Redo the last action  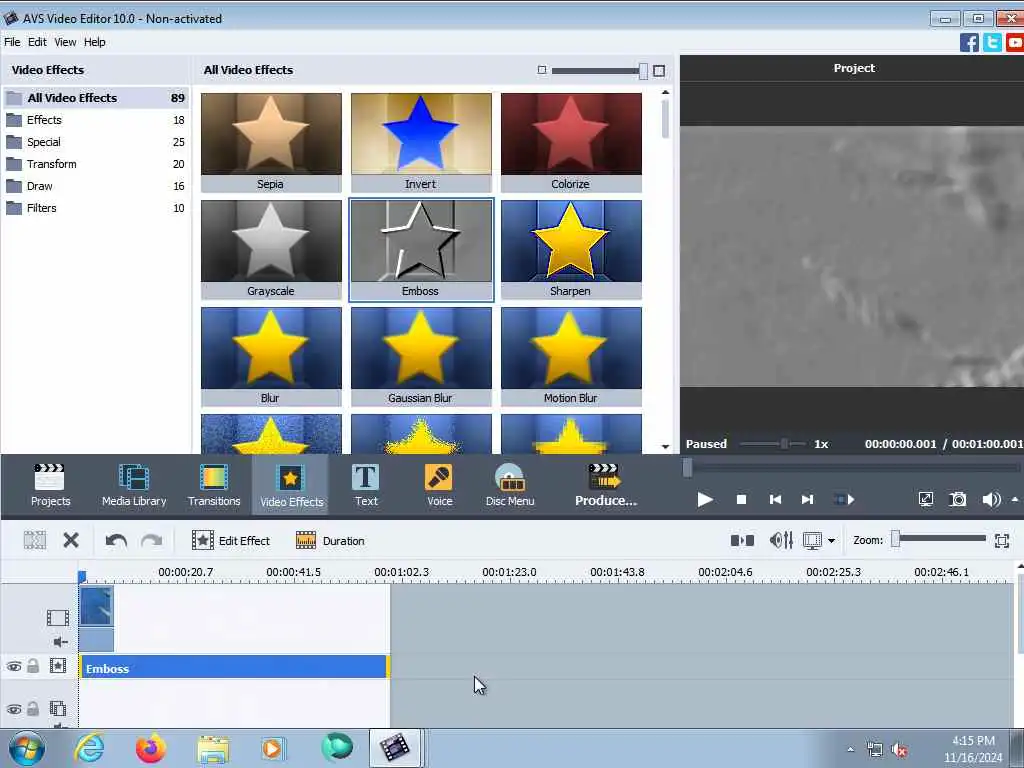(152, 541)
